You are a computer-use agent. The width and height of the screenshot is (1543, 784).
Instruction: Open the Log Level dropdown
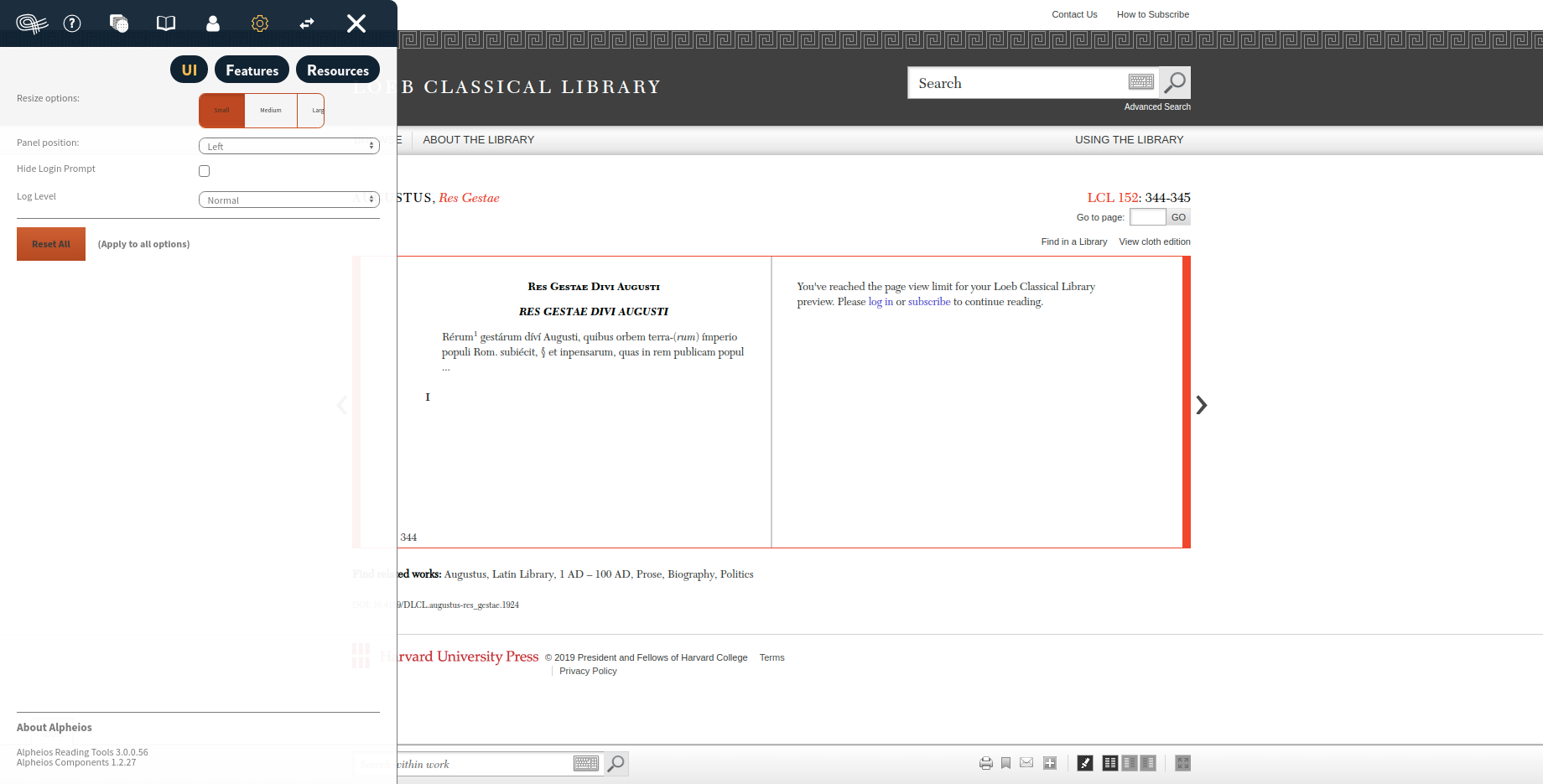click(x=288, y=199)
